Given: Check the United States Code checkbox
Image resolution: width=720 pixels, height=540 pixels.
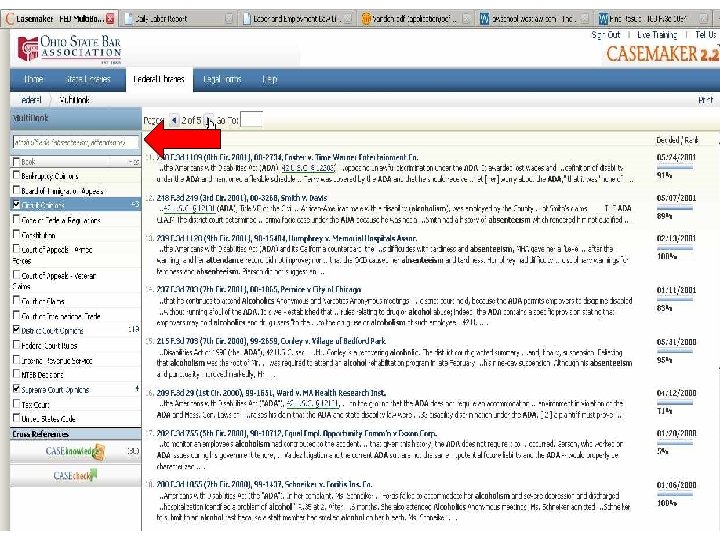Looking at the screenshot, I should click(x=17, y=418).
